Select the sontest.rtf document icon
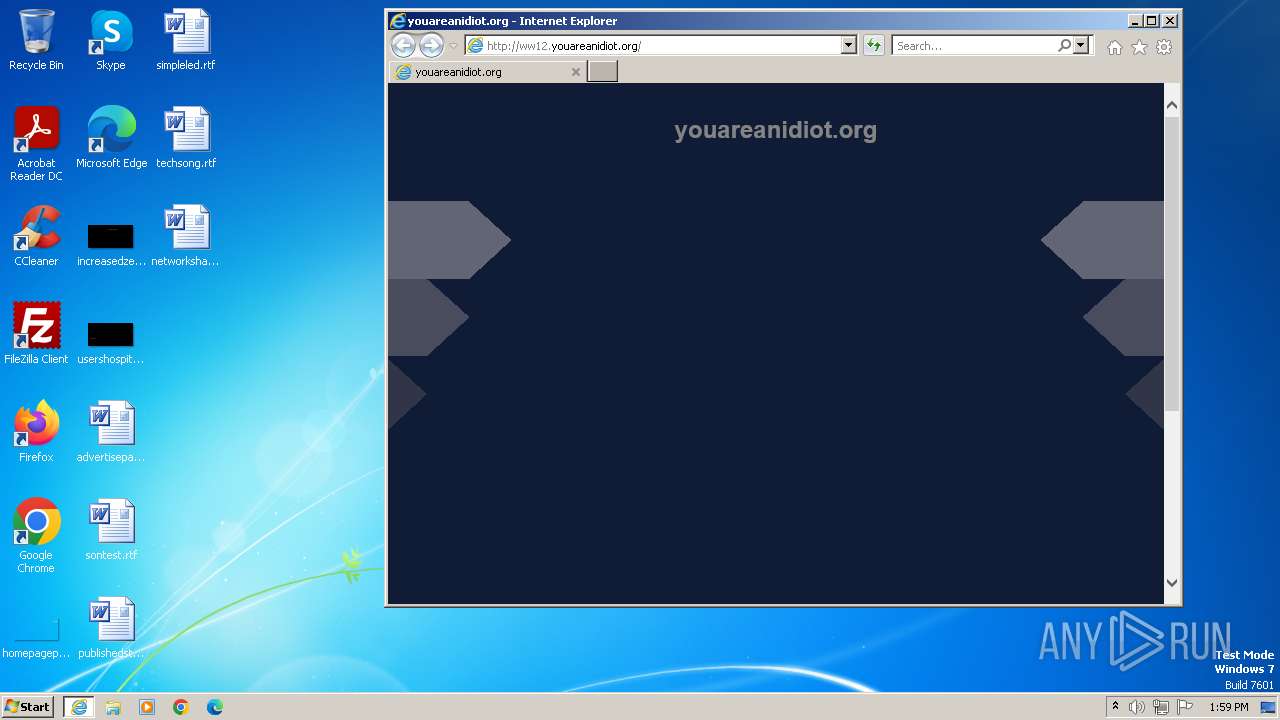 click(111, 530)
